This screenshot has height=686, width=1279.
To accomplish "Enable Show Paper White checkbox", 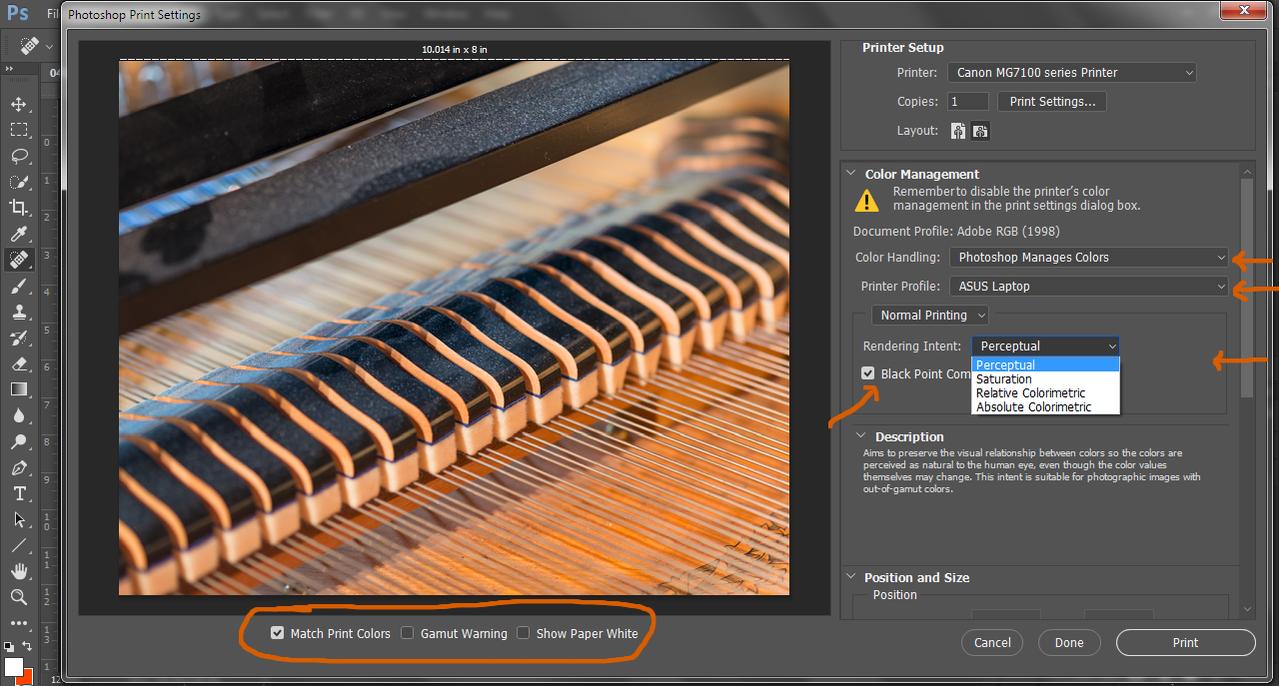I will point(523,633).
